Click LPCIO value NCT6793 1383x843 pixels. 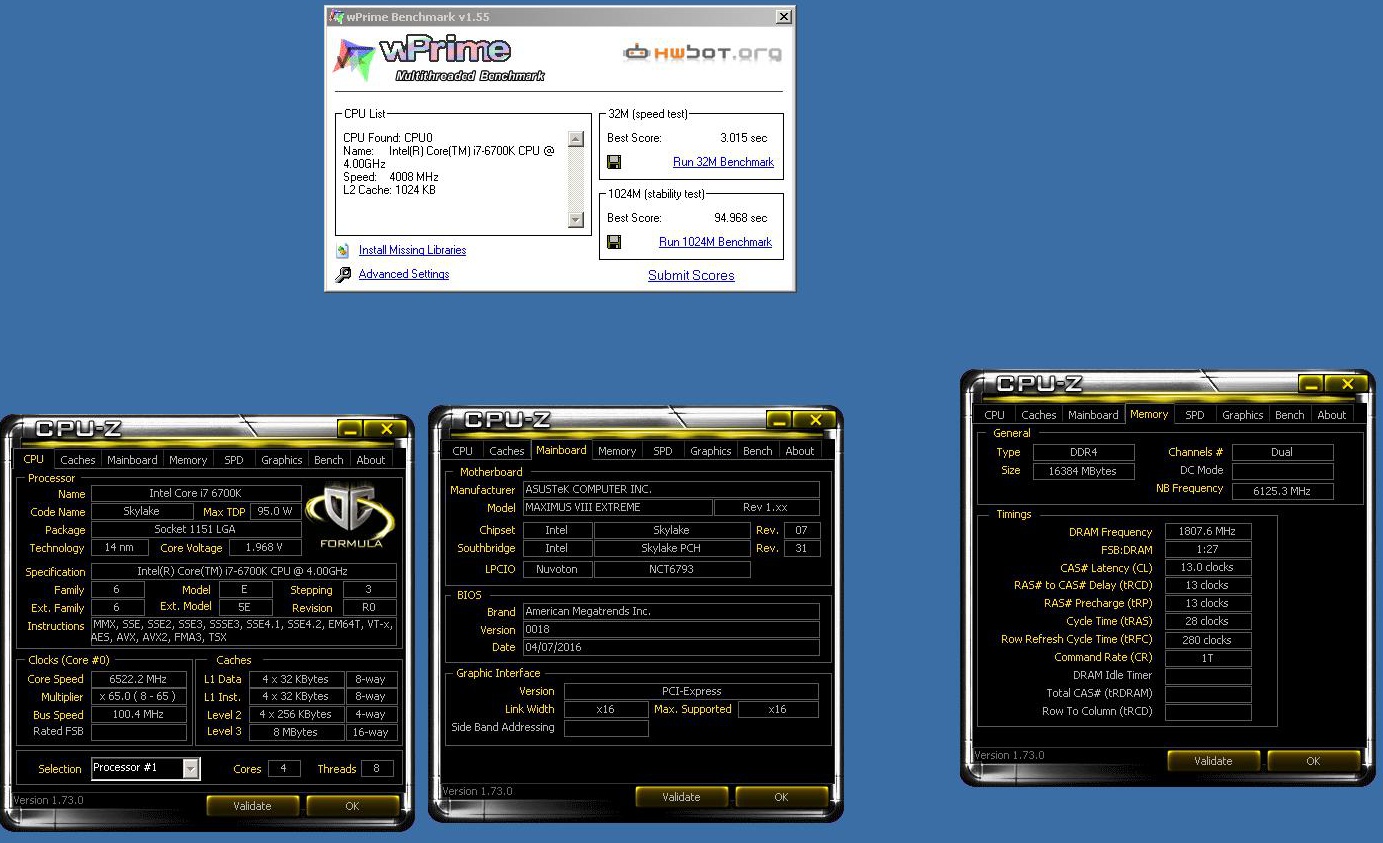[671, 569]
